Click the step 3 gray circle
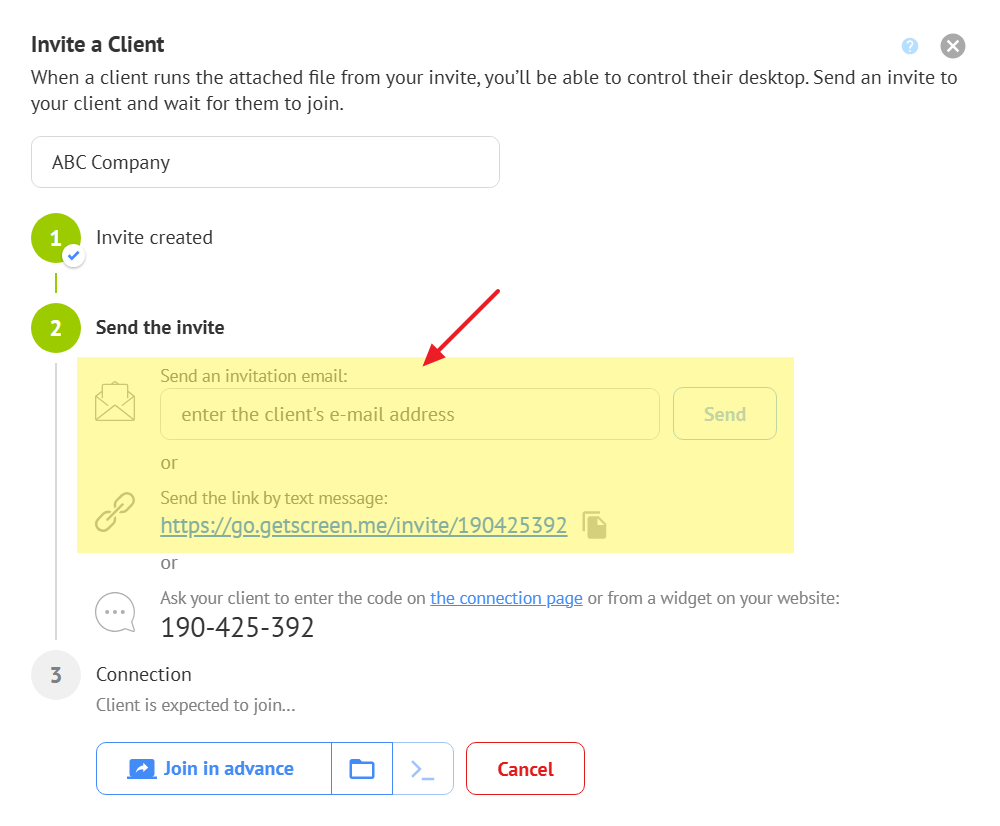The width and height of the screenshot is (1000, 826). tap(55, 675)
